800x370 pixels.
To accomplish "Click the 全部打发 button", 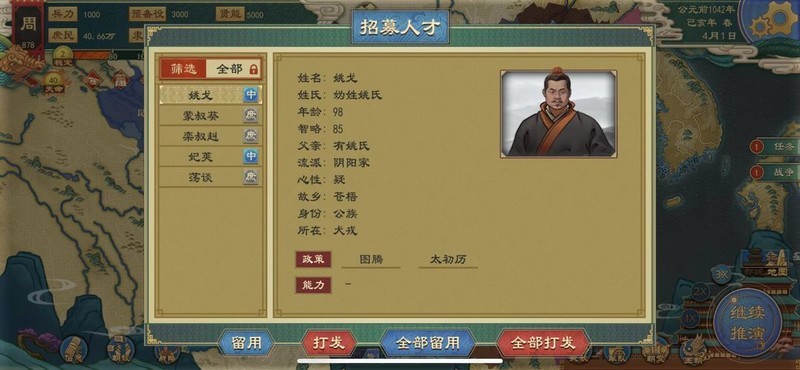I will [543, 343].
